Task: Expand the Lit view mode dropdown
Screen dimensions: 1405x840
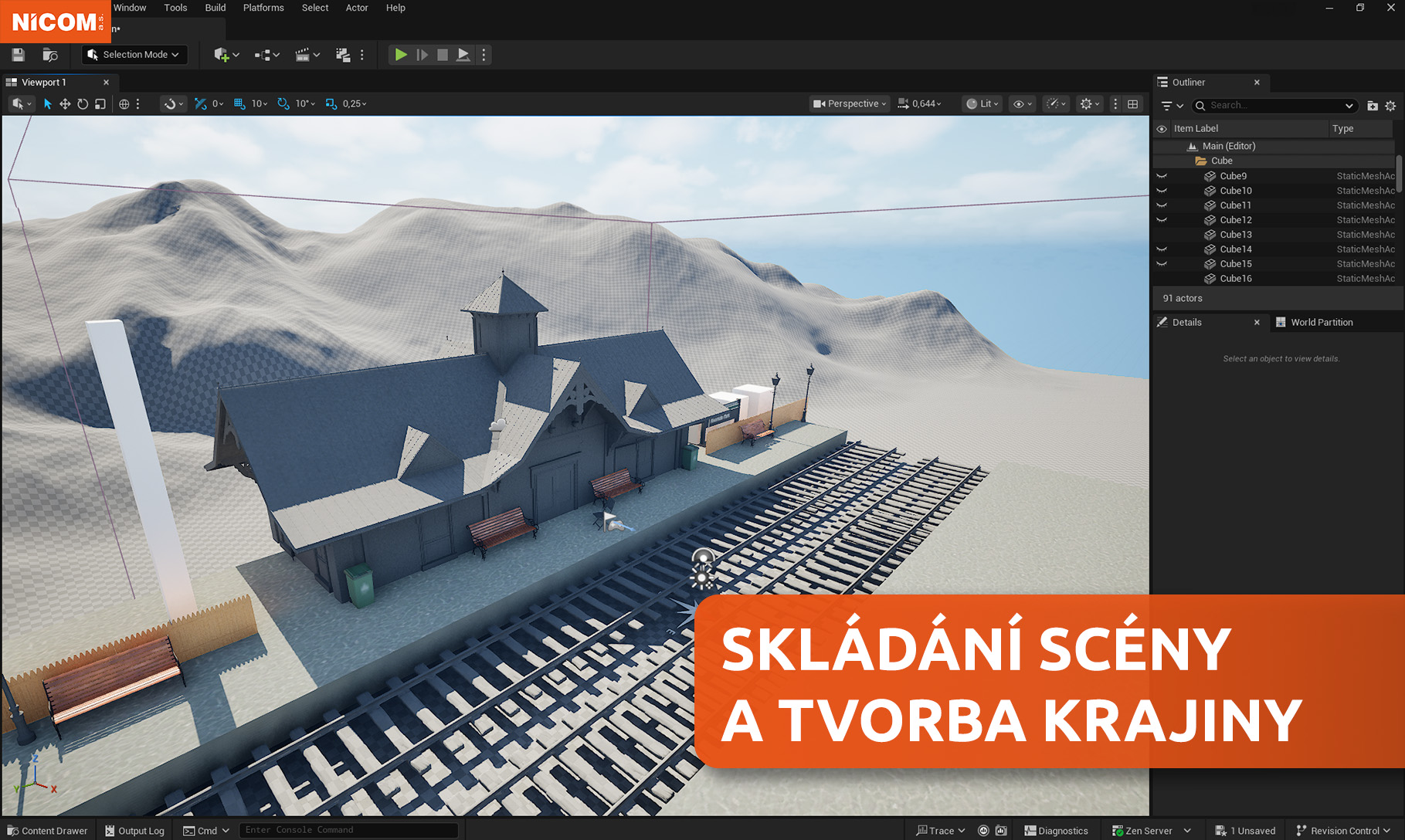Action: tap(982, 104)
